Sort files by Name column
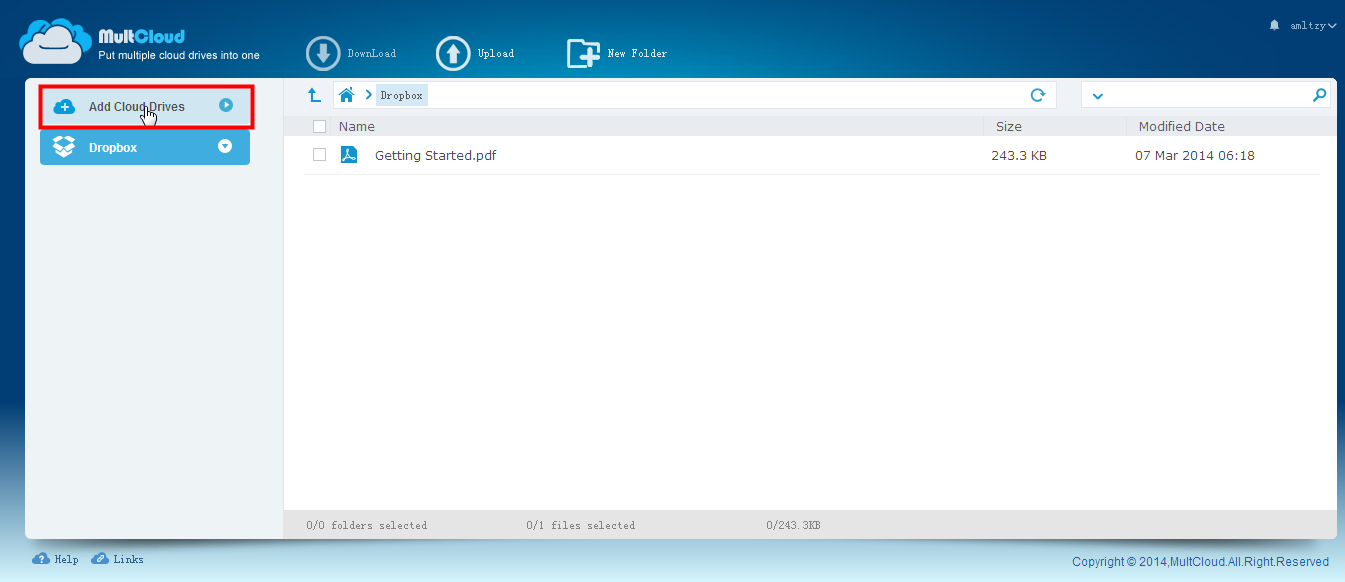Screen dimensions: 1345x582 coord(357,126)
